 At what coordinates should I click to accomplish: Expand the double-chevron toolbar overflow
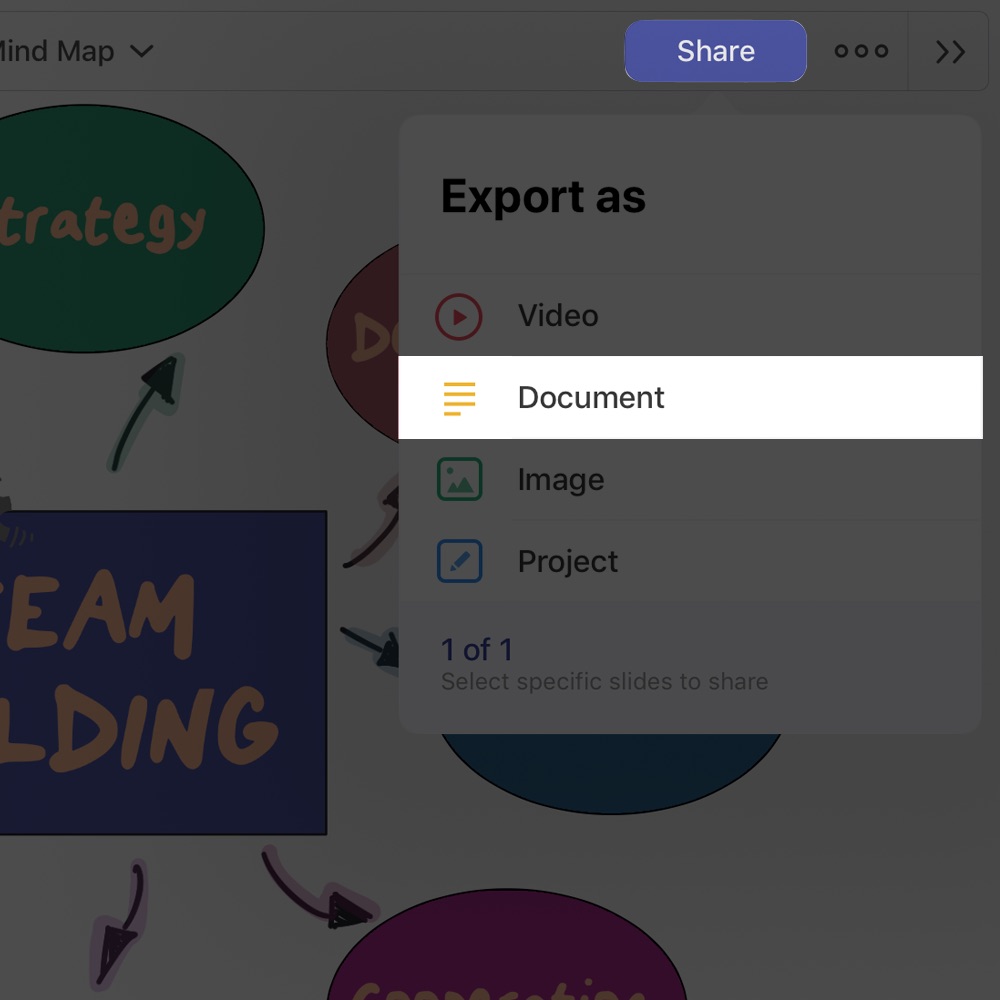click(x=950, y=52)
